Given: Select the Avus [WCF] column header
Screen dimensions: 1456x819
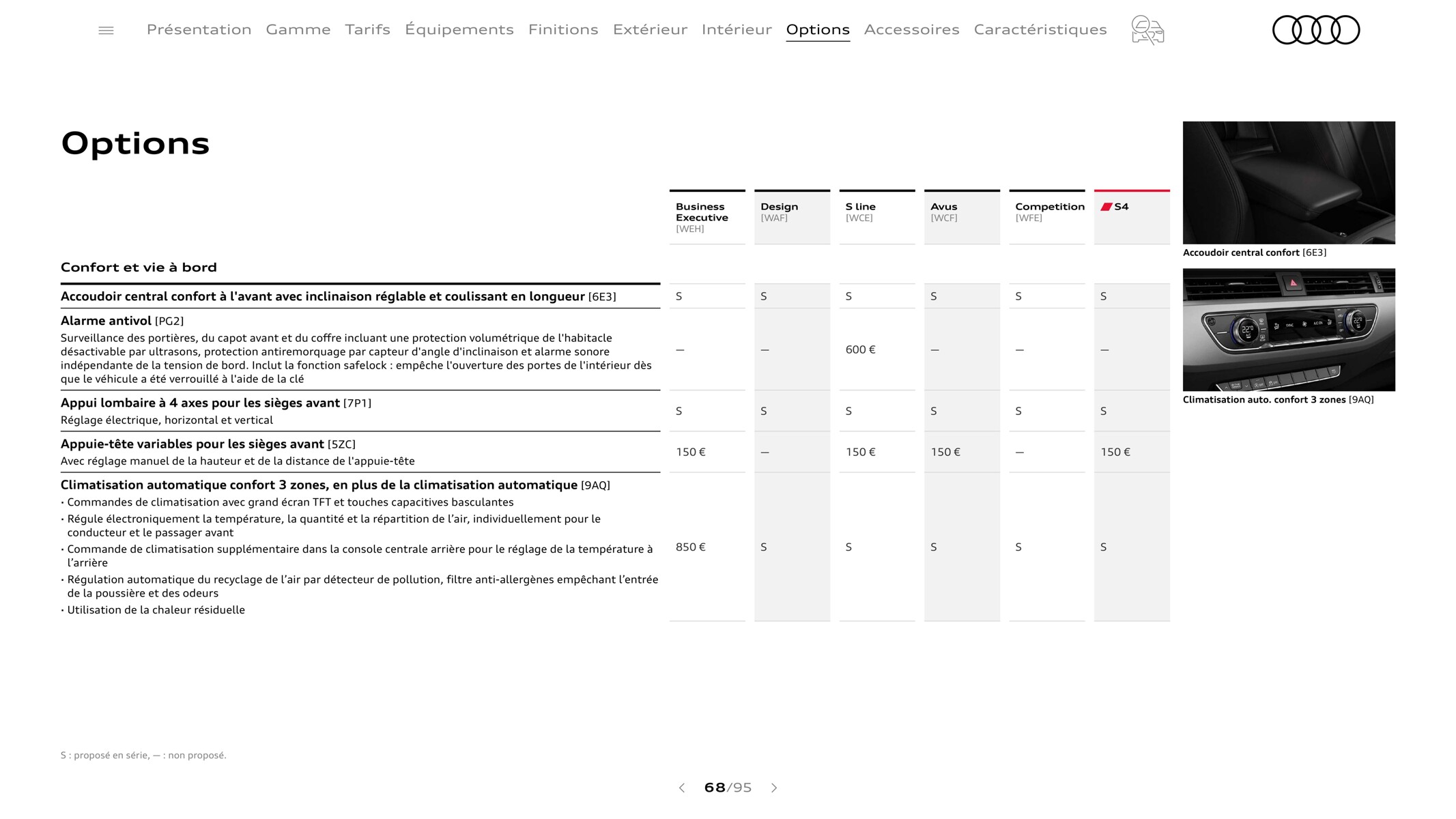Looking at the screenshot, I should click(x=962, y=217).
